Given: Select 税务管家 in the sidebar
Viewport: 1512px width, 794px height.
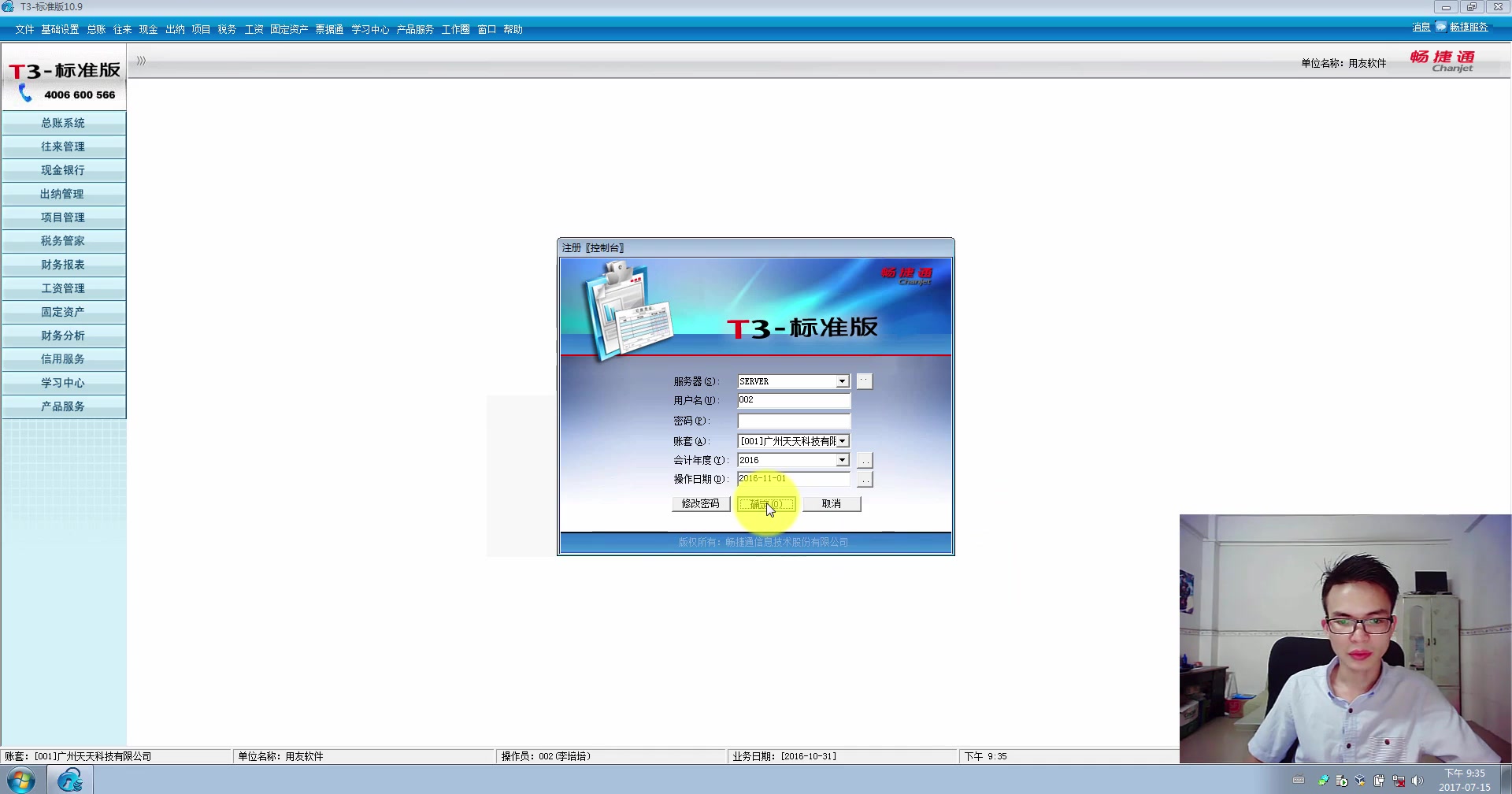Looking at the screenshot, I should pos(63,241).
